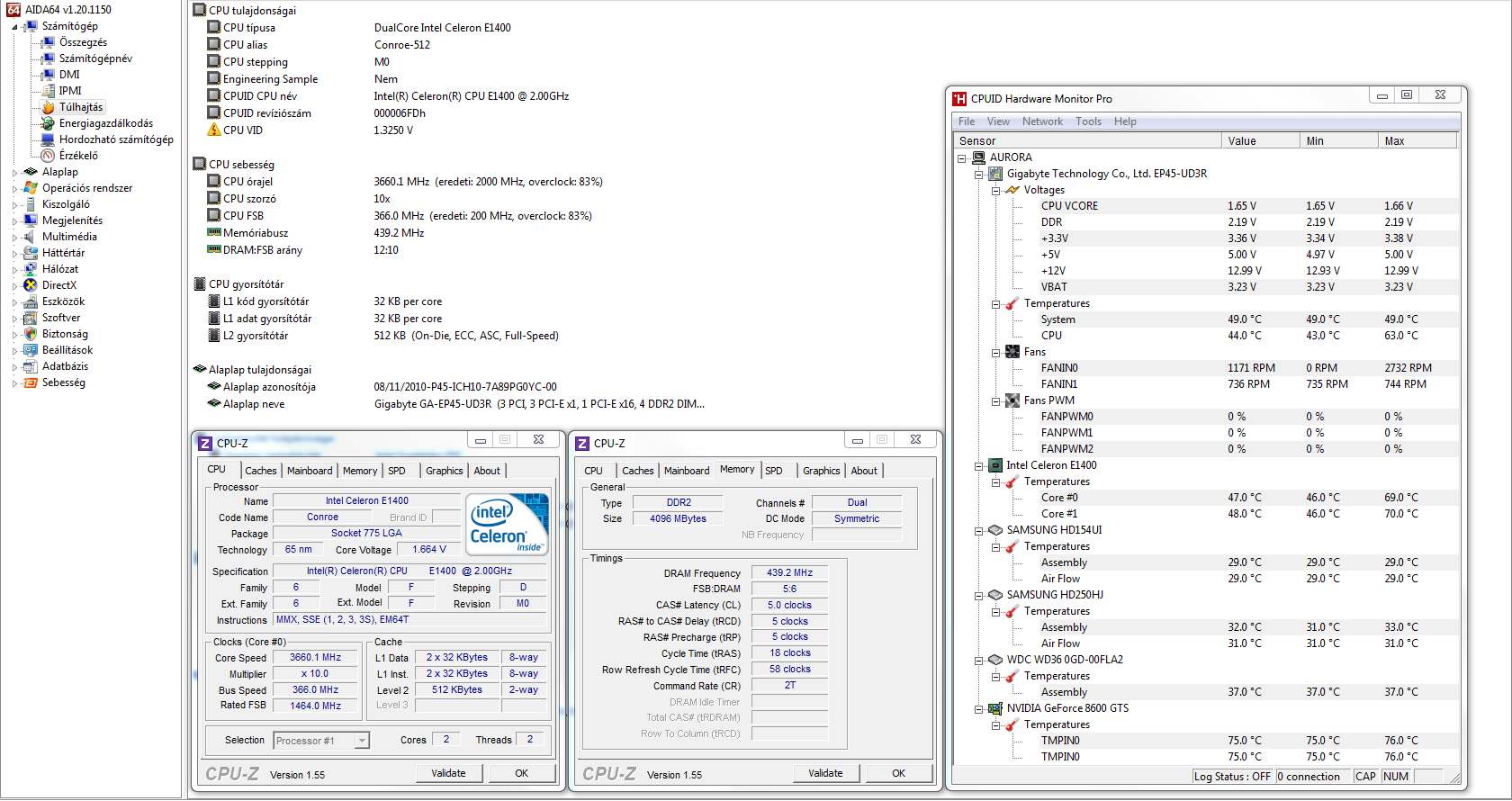Click Validate button in right CPU-Z window

pos(826,773)
